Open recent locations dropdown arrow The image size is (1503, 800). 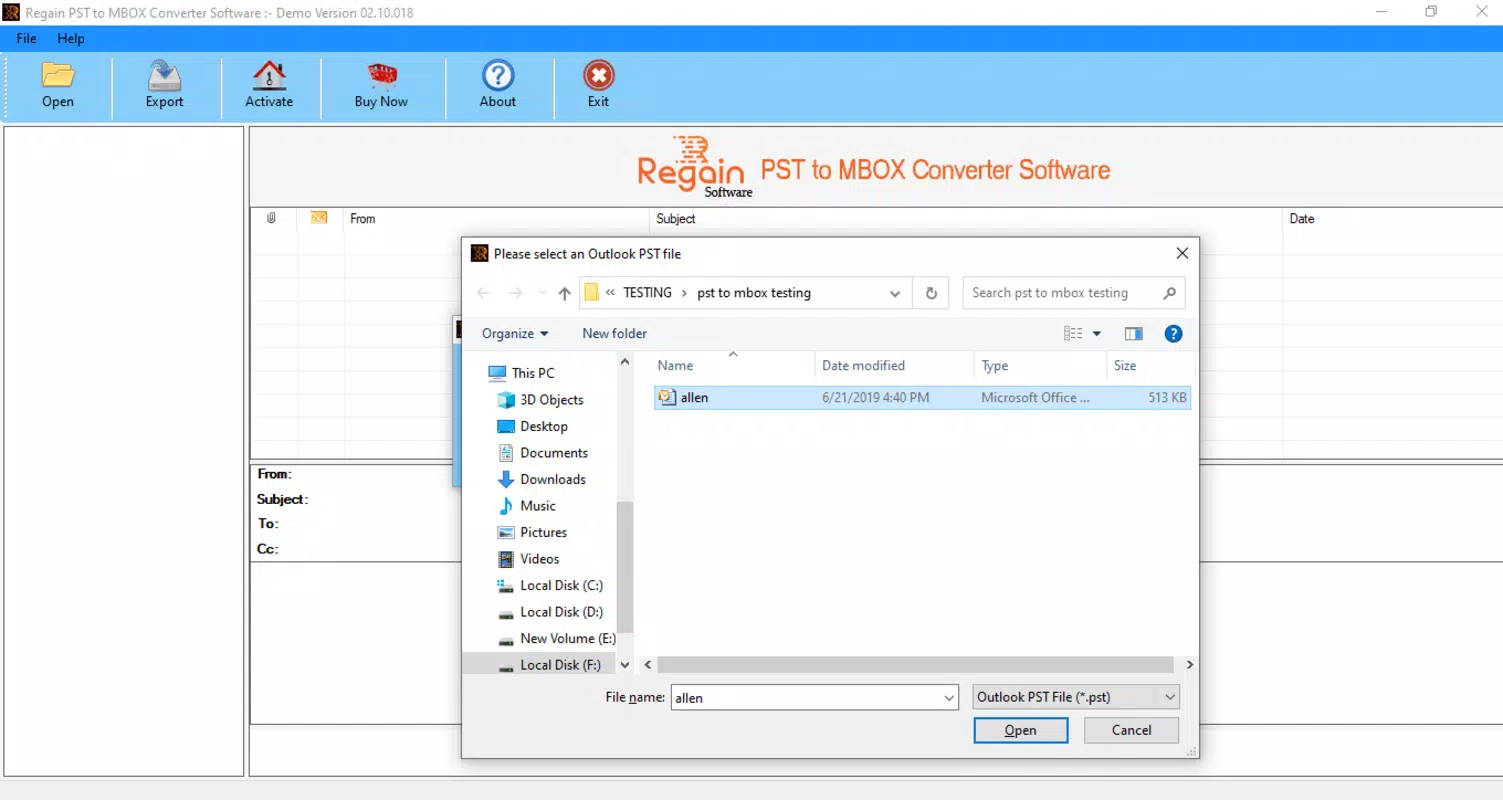tap(542, 293)
